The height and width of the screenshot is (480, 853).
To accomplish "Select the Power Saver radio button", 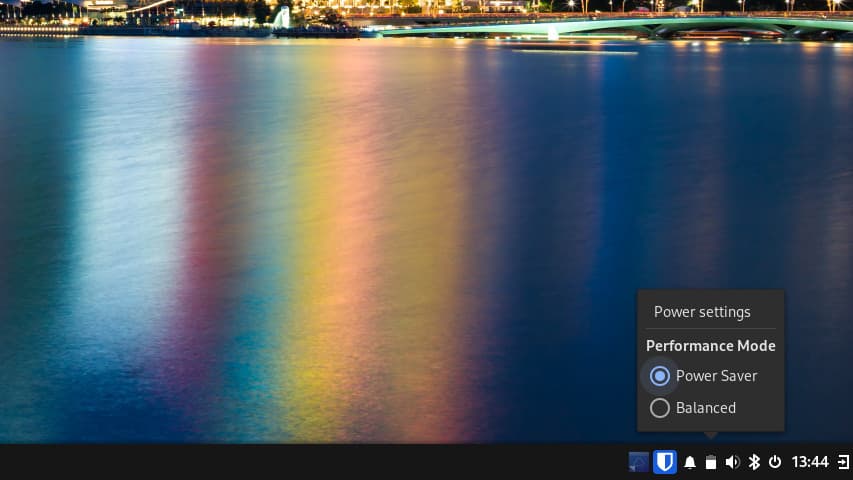I will 660,376.
